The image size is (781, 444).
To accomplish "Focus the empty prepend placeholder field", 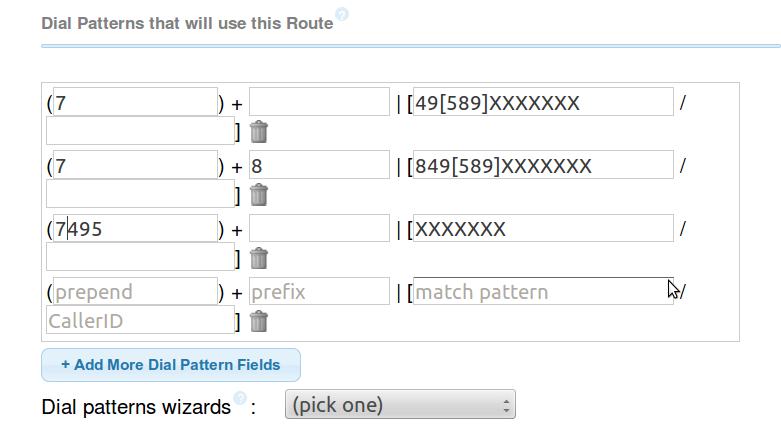I will click(135, 291).
